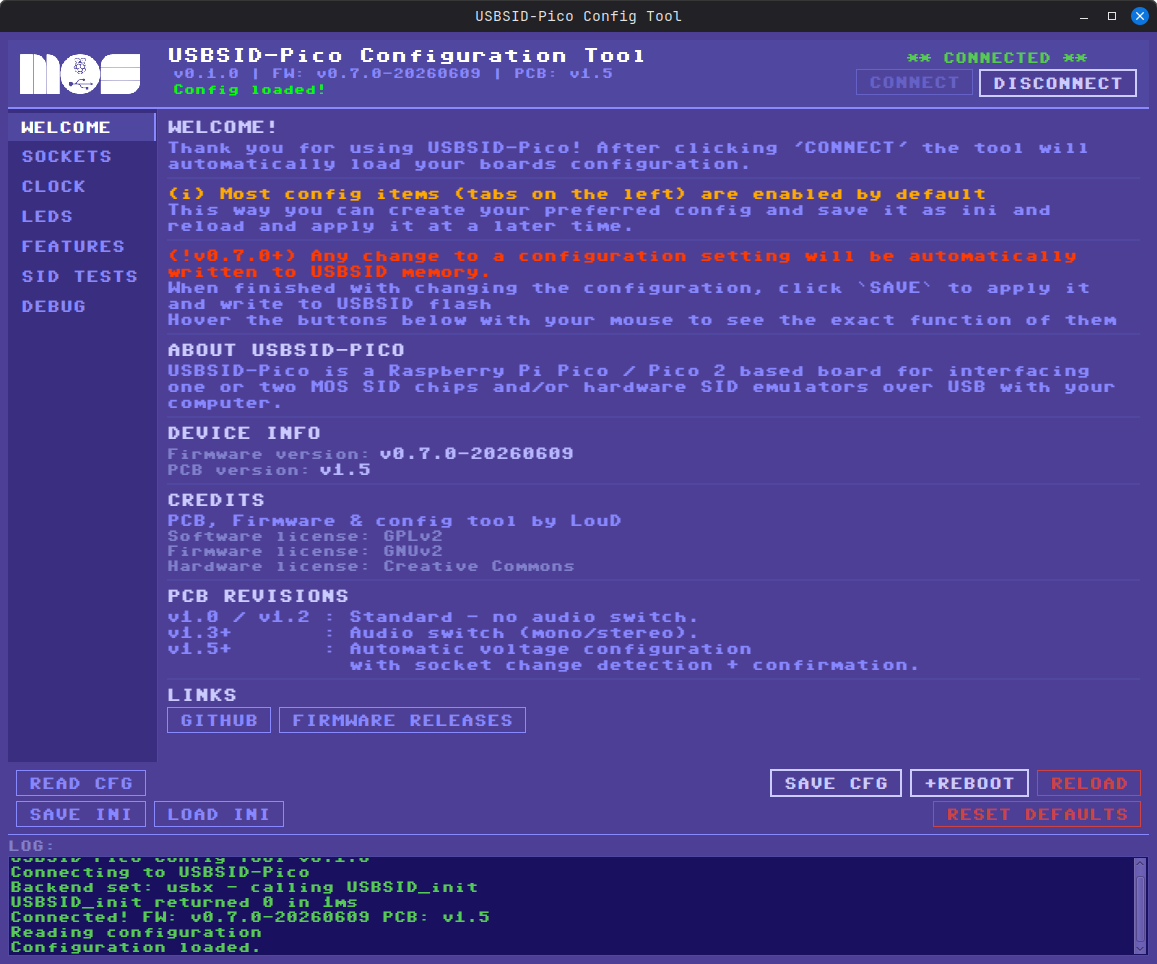
Task: Click 'Software license: GPLv2' text
Action: coord(305,536)
